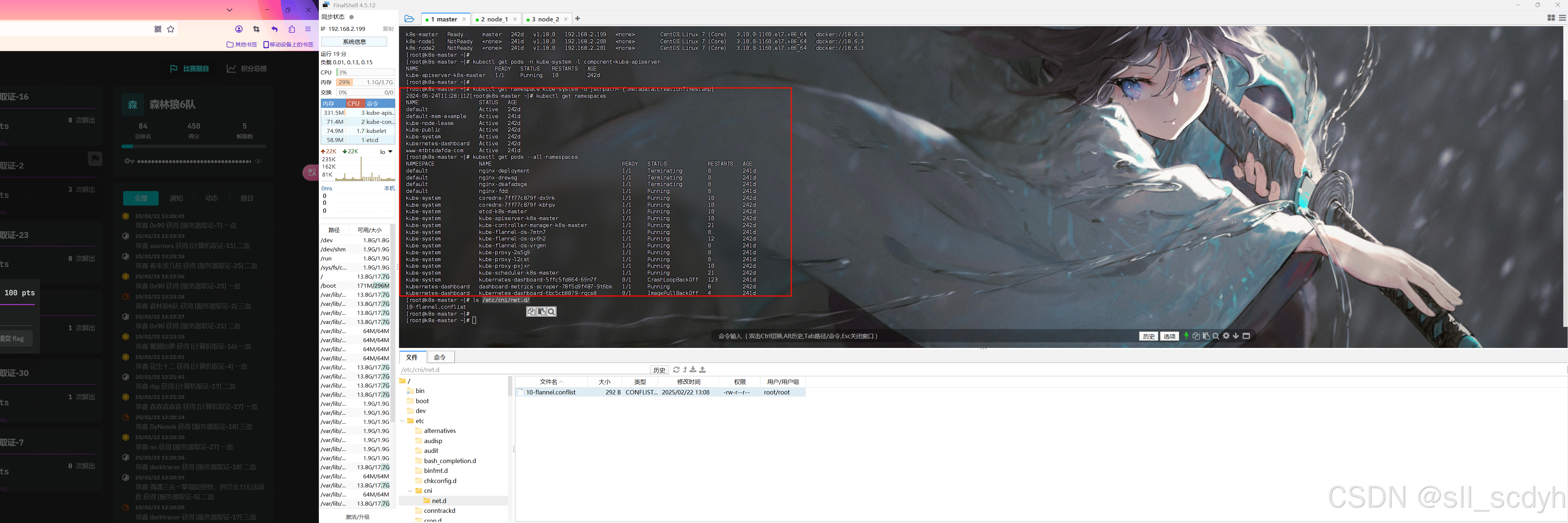
Task: Click the browser screenshot crop icon
Action: coord(256,29)
